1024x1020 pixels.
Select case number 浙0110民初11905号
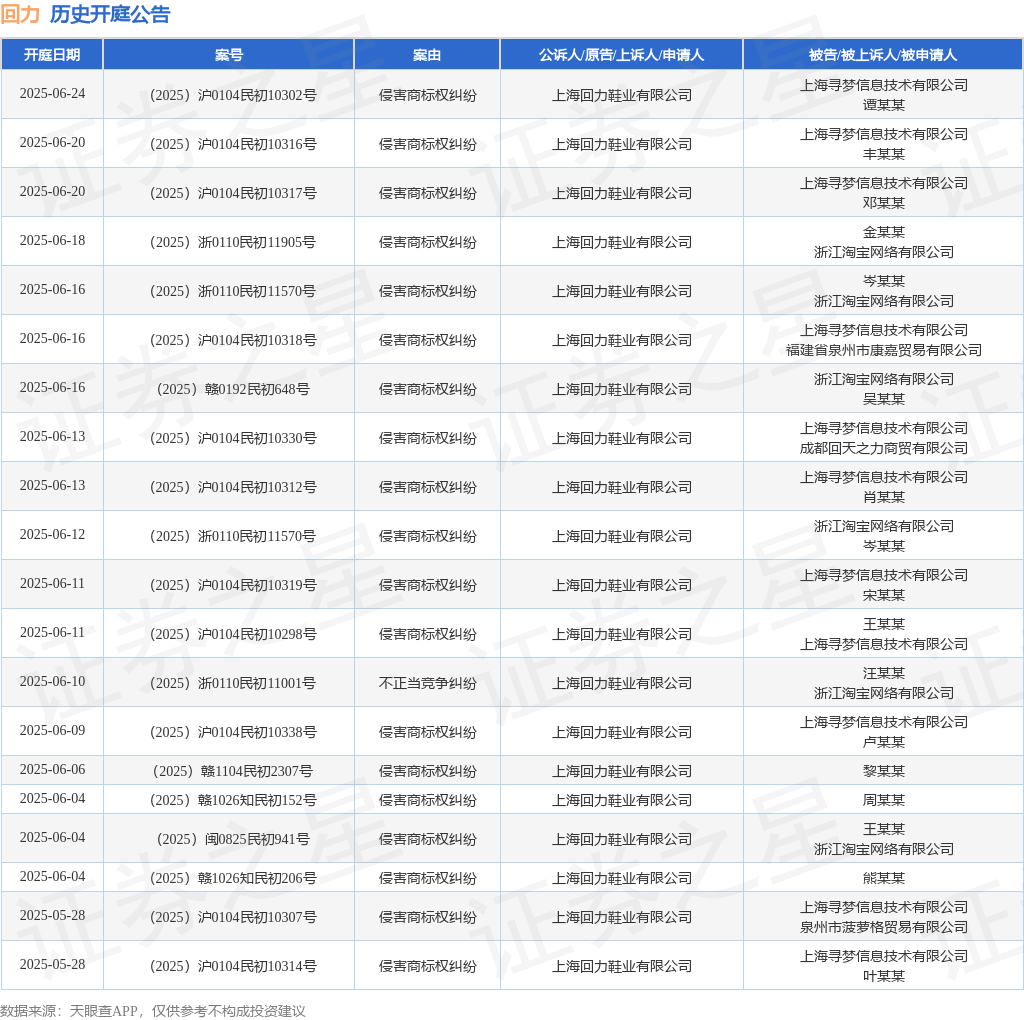[233, 242]
